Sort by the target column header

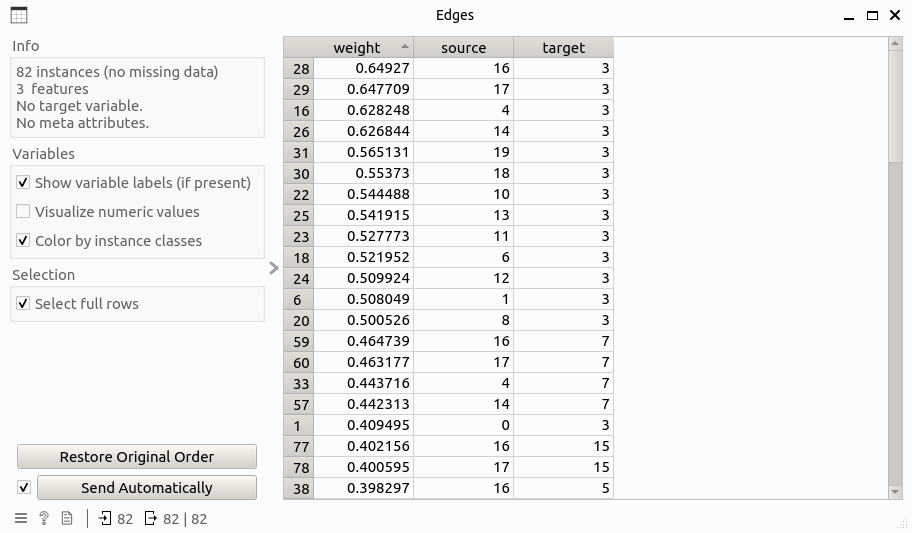564,48
